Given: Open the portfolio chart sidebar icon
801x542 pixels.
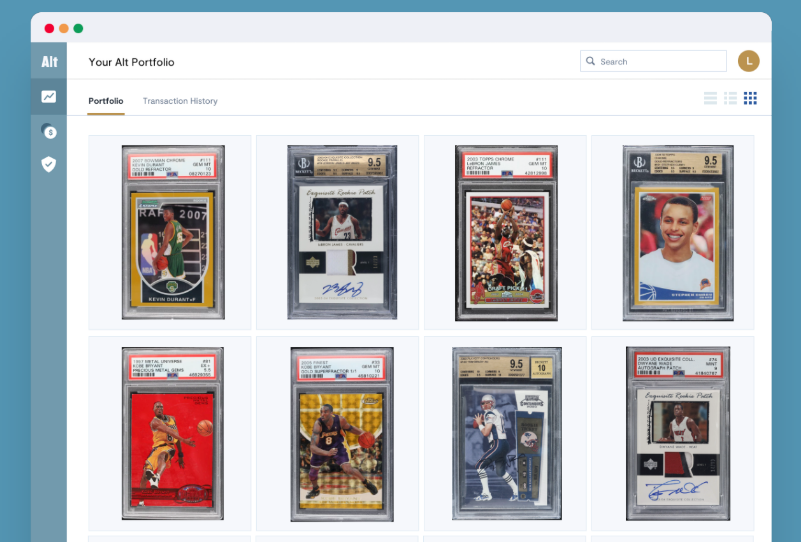Looking at the screenshot, I should (49, 97).
